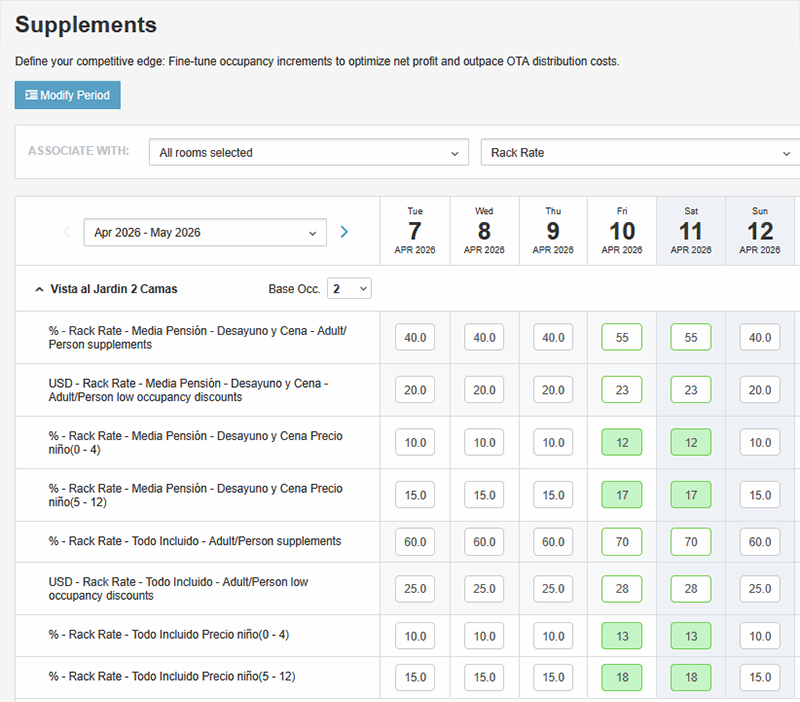The image size is (800, 702).
Task: Edit the 18 Todo Incluido niño(5-12) on Friday
Action: [x=621, y=677]
